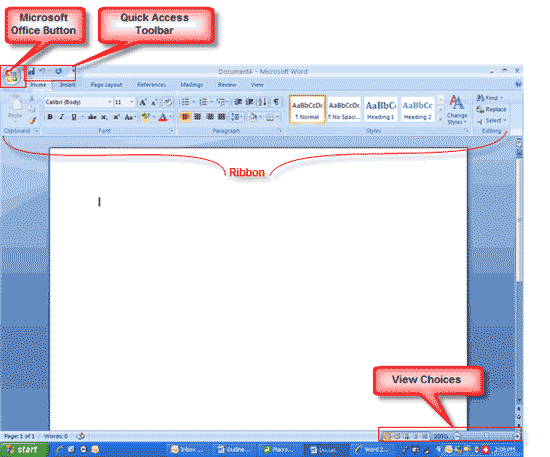Show paragraph marks with pilcrow icon
Screen dimensions: 550x457
[276, 102]
